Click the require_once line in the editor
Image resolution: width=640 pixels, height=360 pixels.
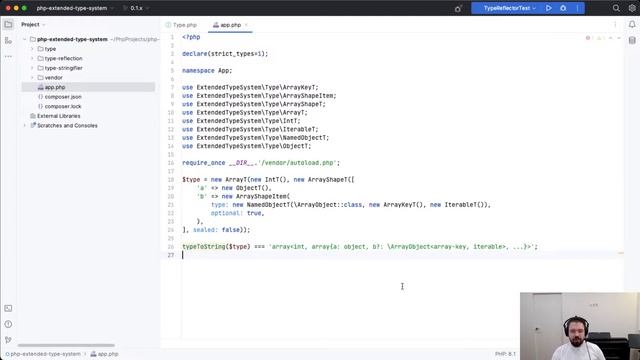coord(261,163)
